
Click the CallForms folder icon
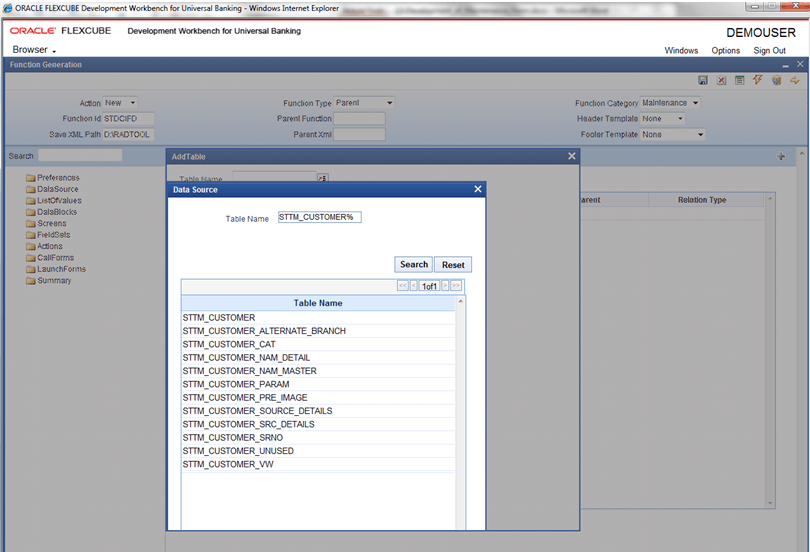[x=30, y=258]
